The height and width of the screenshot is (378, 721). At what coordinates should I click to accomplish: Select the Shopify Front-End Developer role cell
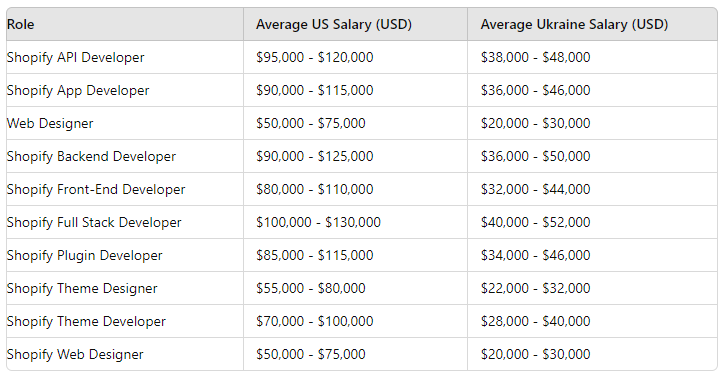pyautogui.click(x=125, y=189)
